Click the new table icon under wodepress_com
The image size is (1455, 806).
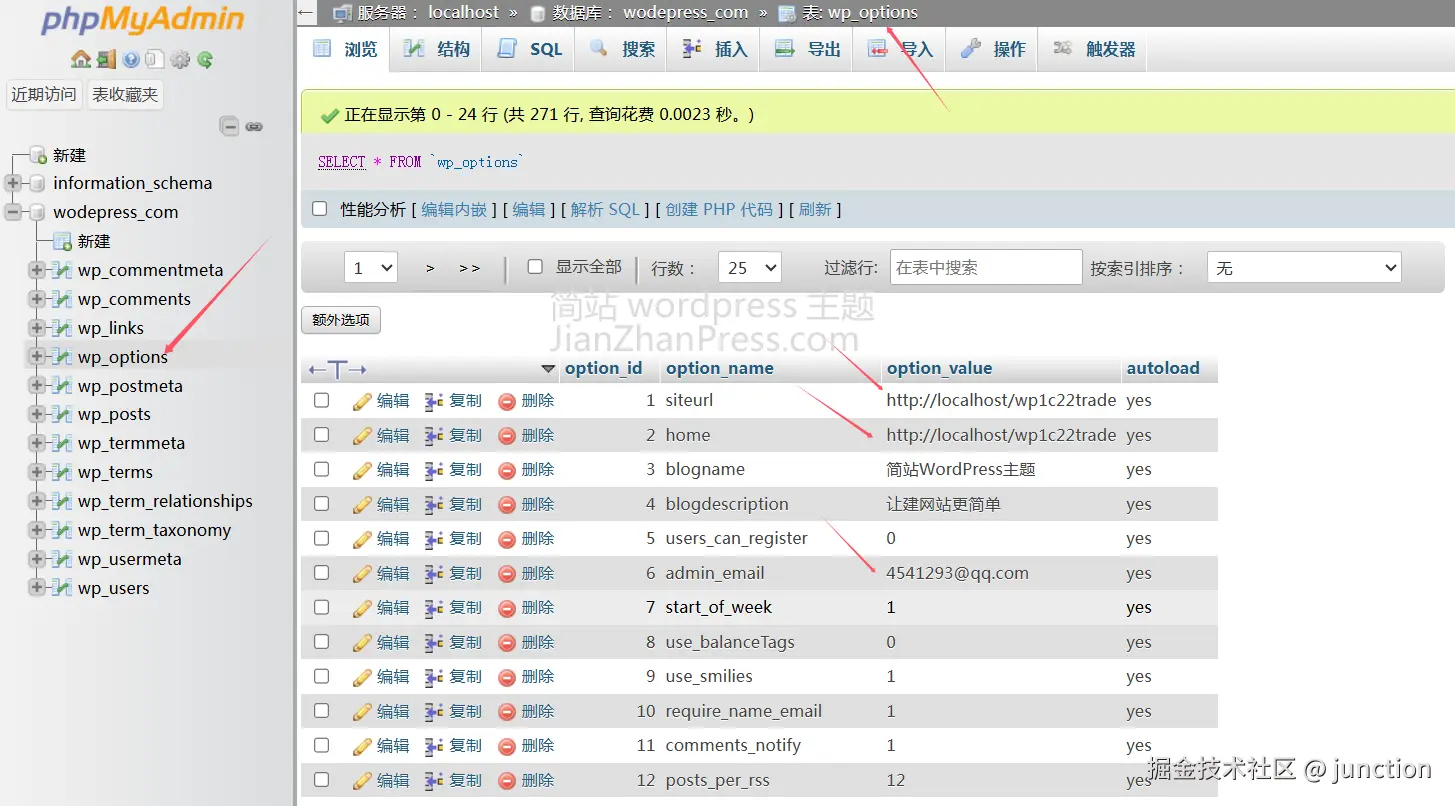coord(62,241)
